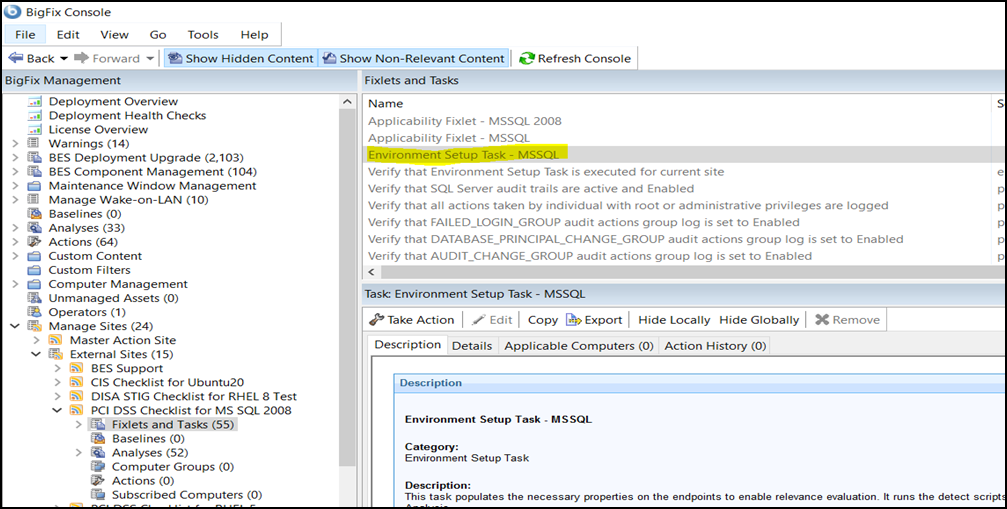Collapse the Manage Sites (24) node
This screenshot has height=509, width=1007.
point(15,326)
